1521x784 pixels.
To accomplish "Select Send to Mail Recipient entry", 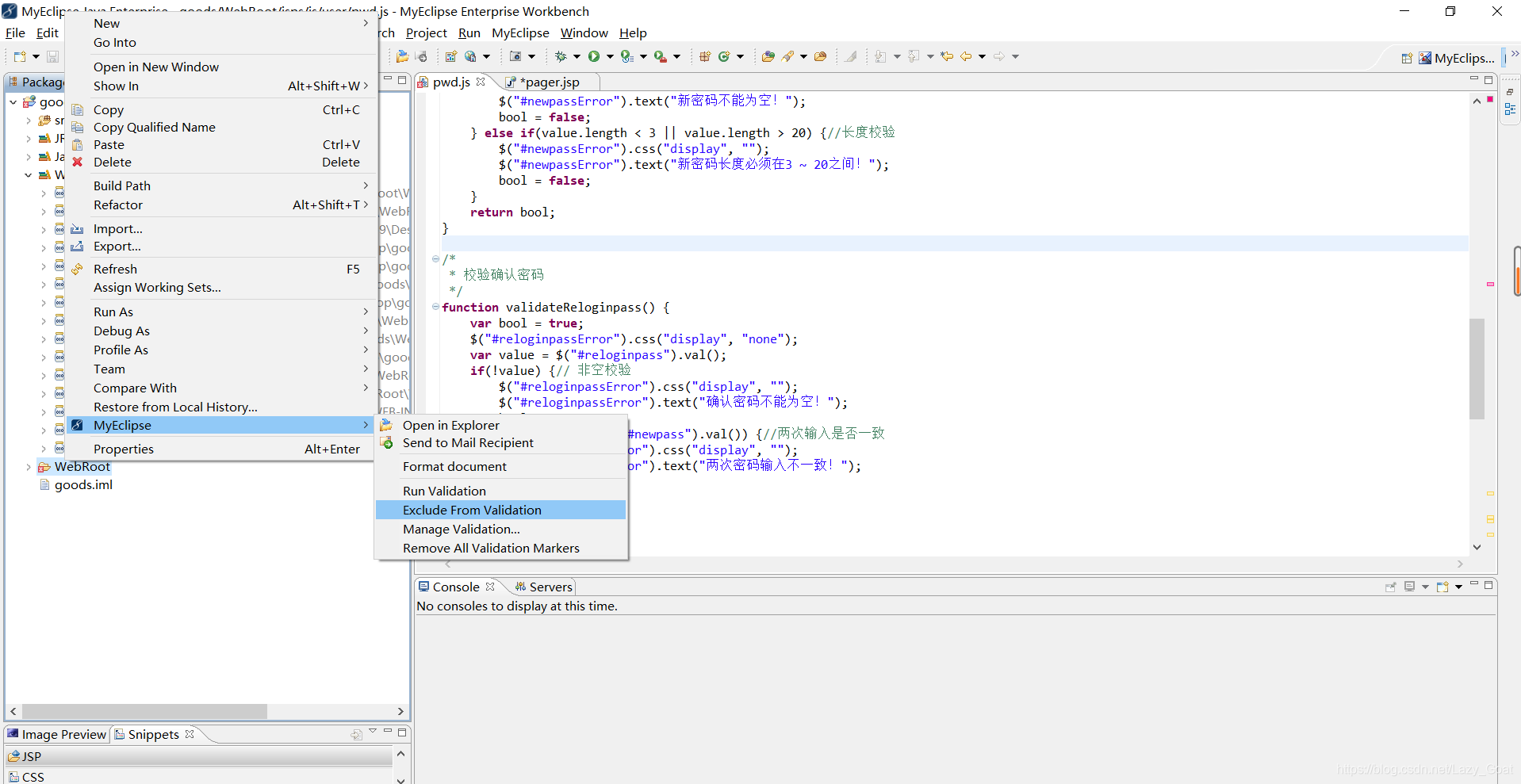I will [x=500, y=442].
